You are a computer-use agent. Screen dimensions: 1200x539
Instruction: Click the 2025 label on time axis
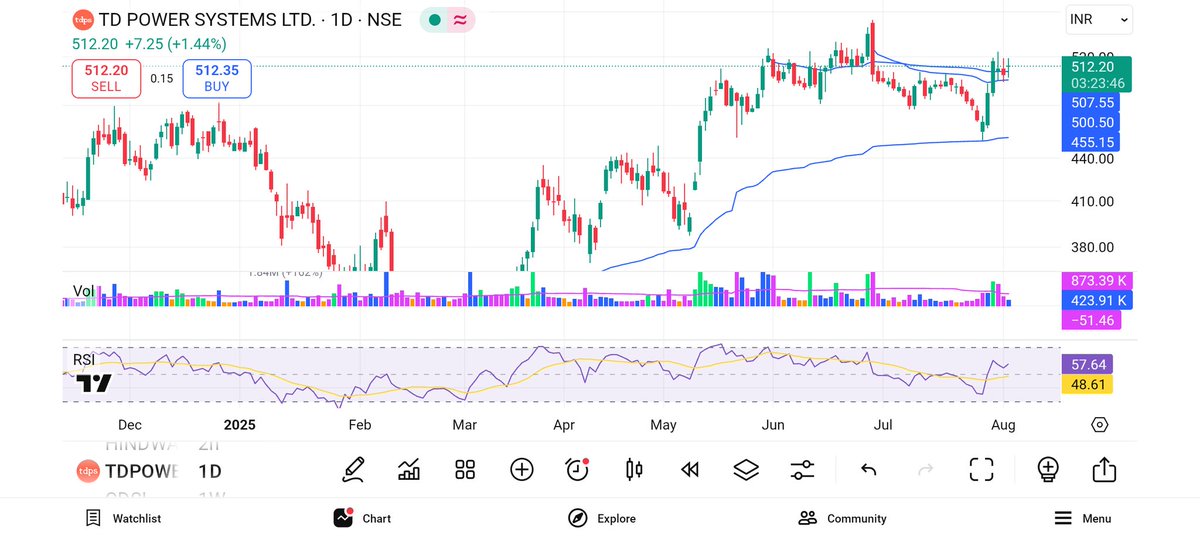[241, 425]
